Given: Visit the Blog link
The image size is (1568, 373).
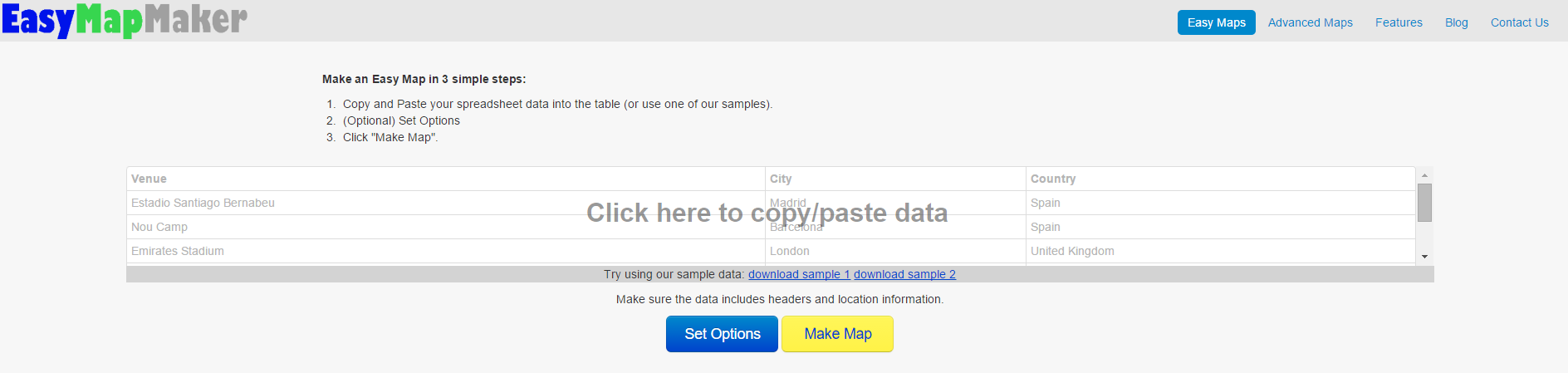Looking at the screenshot, I should 1456,22.
